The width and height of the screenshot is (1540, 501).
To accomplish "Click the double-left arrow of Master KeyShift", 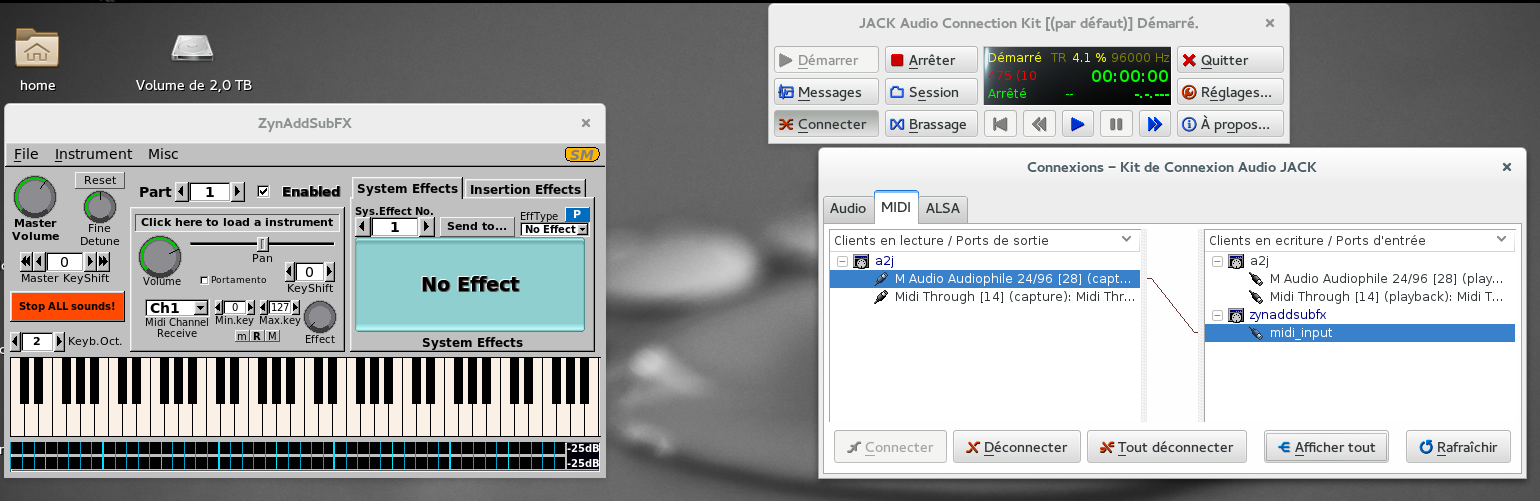I will 27,262.
